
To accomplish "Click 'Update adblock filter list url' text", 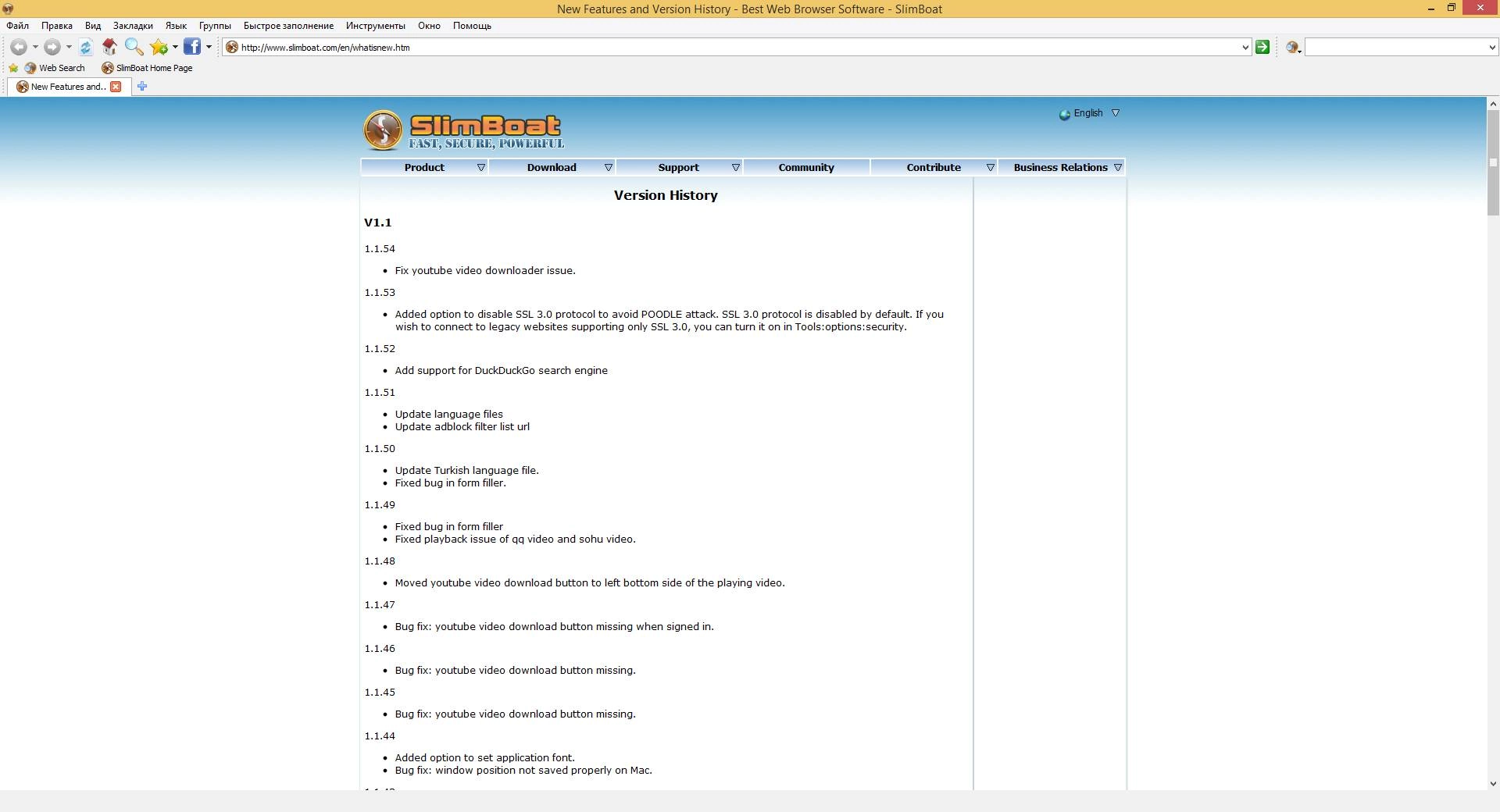I will click(x=462, y=427).
